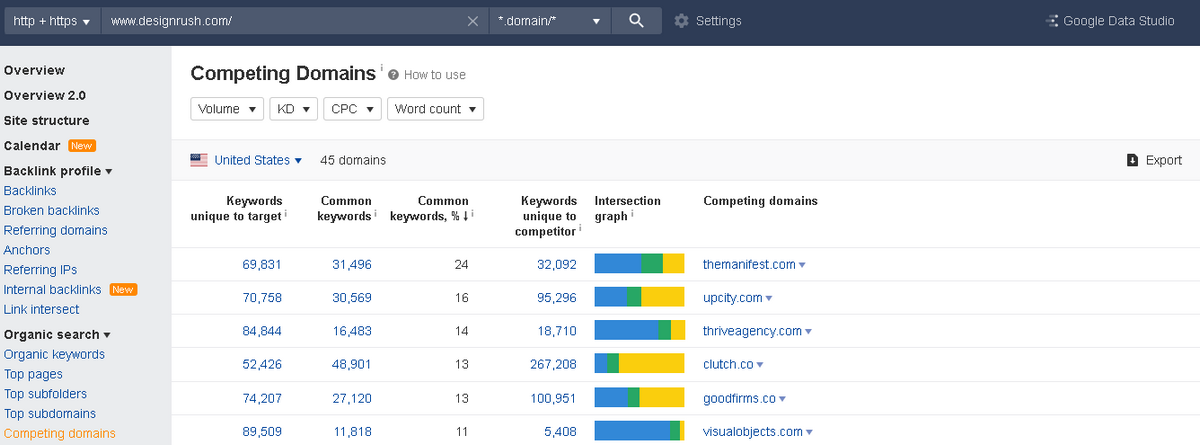Image resolution: width=1200 pixels, height=445 pixels.
Task: Open Google Data Studio integration
Action: click(x=1110, y=21)
